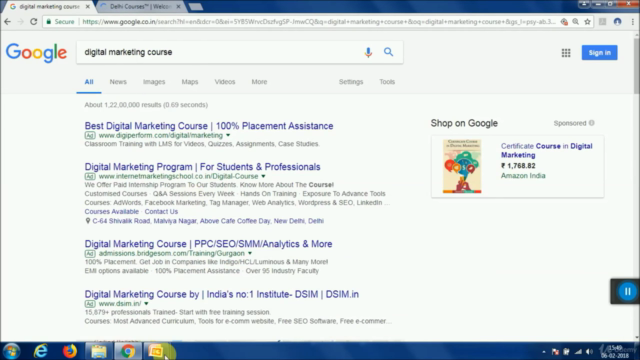Open a new browser tab
The width and height of the screenshot is (640, 360).
pos(196,7)
